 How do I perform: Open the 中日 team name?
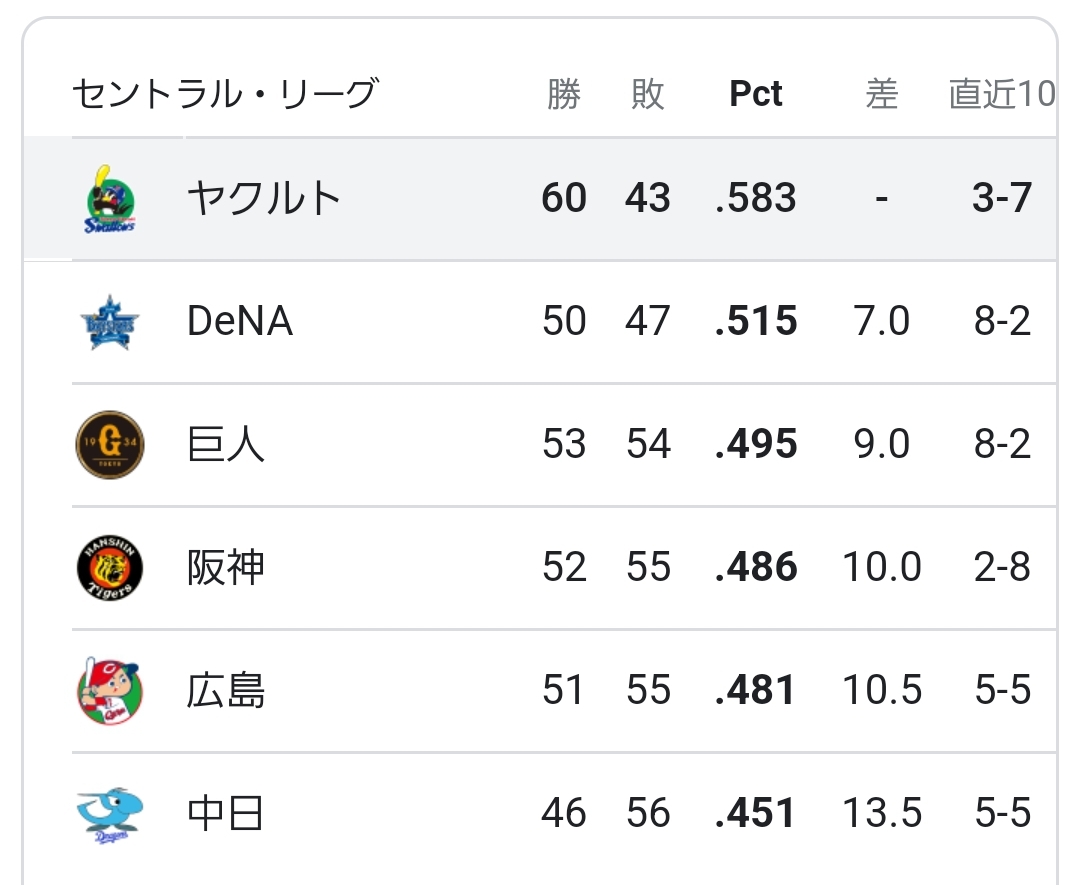pyautogui.click(x=226, y=814)
